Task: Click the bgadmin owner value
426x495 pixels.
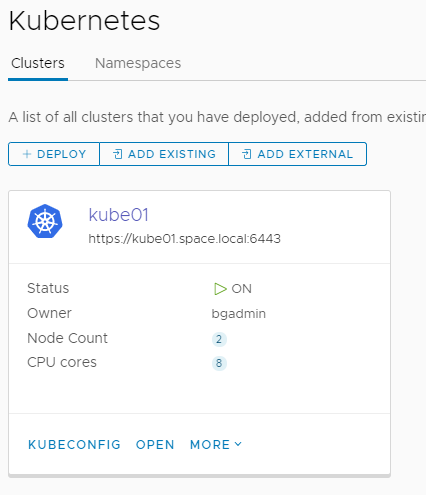Action: (x=239, y=314)
